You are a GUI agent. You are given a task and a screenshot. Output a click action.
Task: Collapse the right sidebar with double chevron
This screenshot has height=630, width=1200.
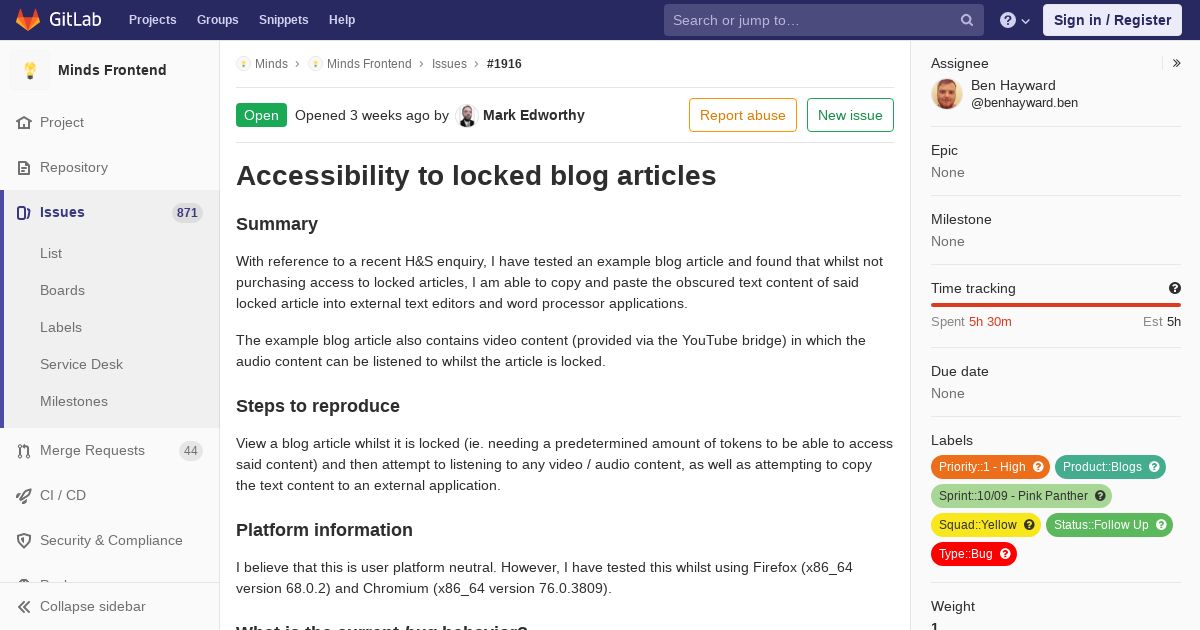coord(1177,63)
